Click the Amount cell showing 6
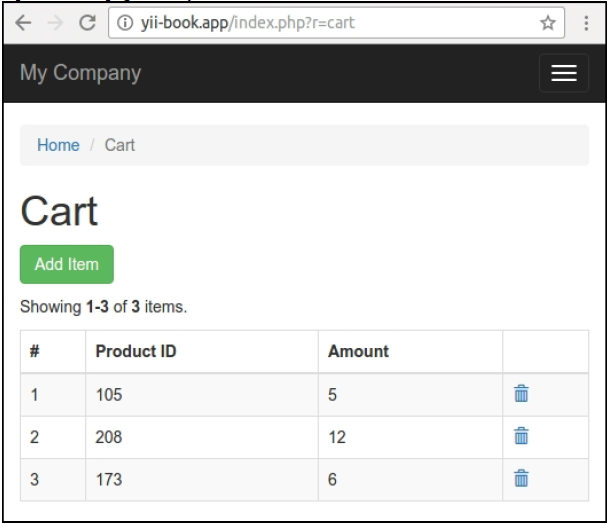This screenshot has height=524, width=609. [x=333, y=480]
